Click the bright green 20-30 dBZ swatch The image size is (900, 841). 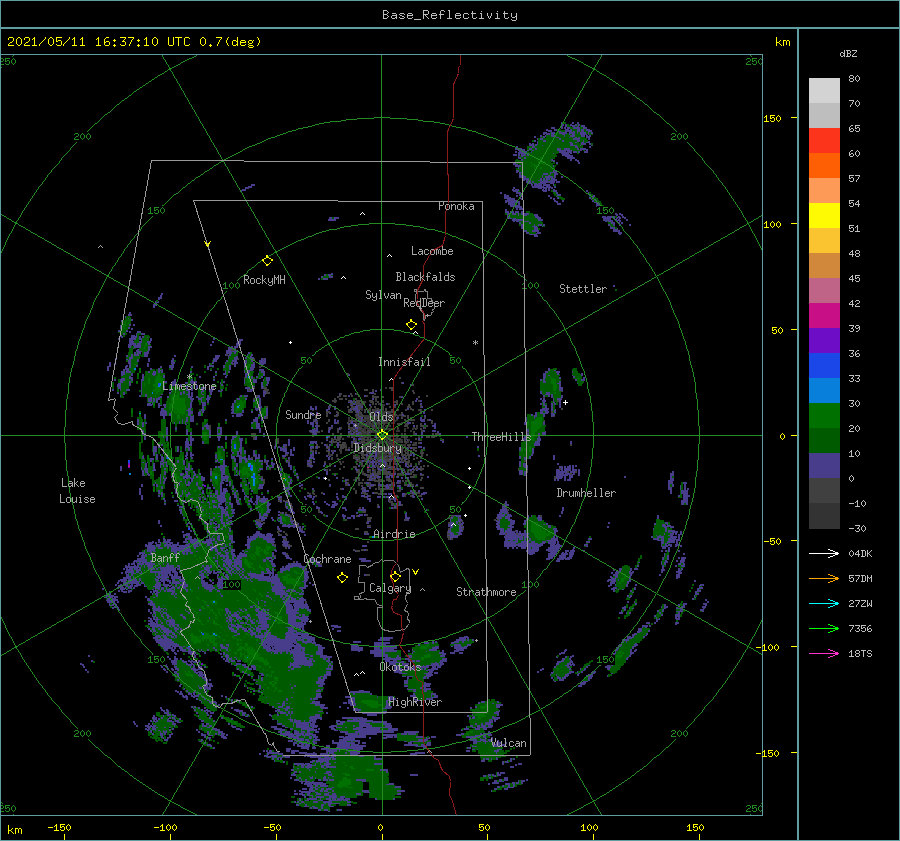pos(824,416)
